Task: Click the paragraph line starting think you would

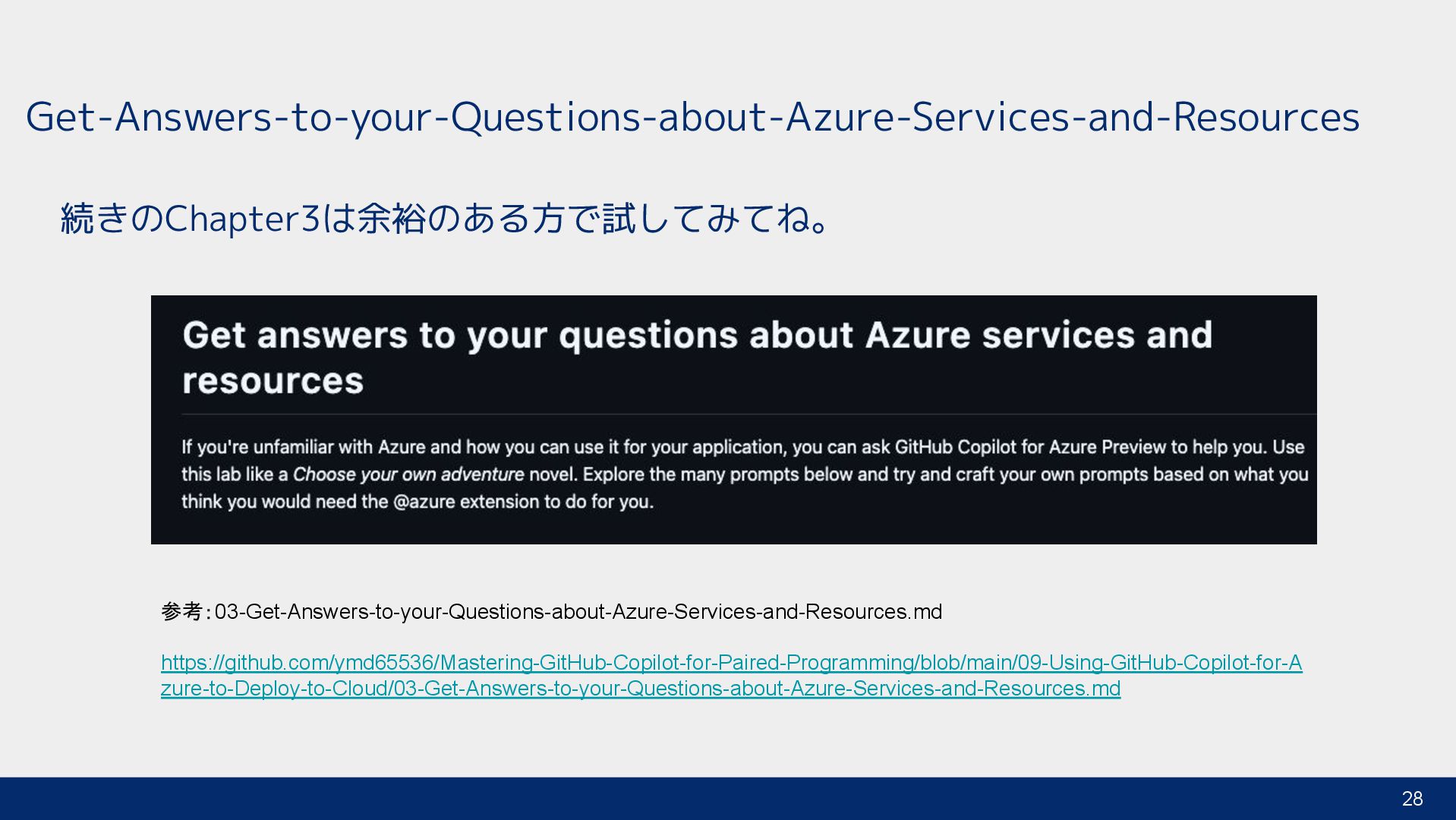Action: click(417, 502)
